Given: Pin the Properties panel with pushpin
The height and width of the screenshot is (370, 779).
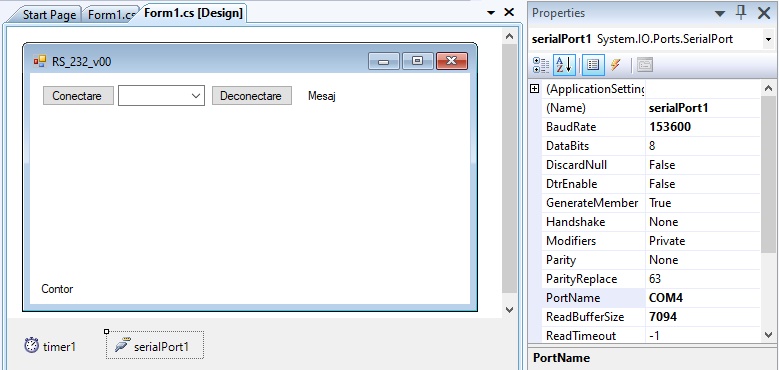Looking at the screenshot, I should click(x=741, y=12).
